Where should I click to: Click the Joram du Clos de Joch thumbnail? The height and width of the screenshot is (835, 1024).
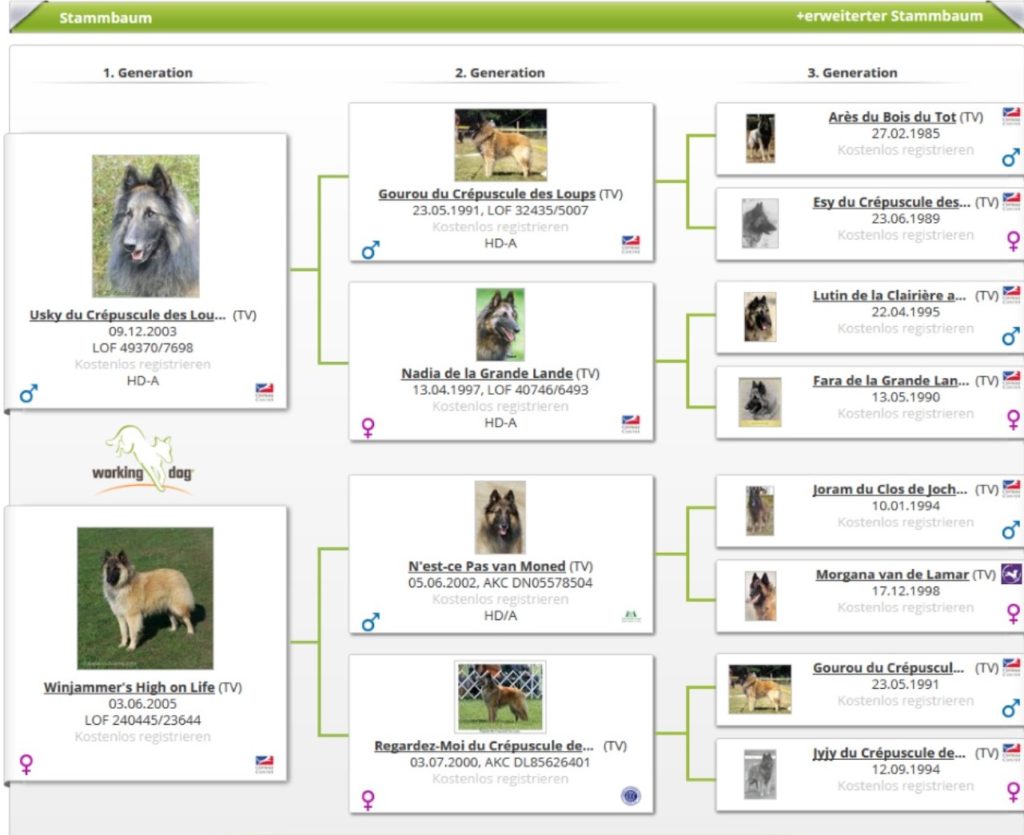[x=760, y=511]
